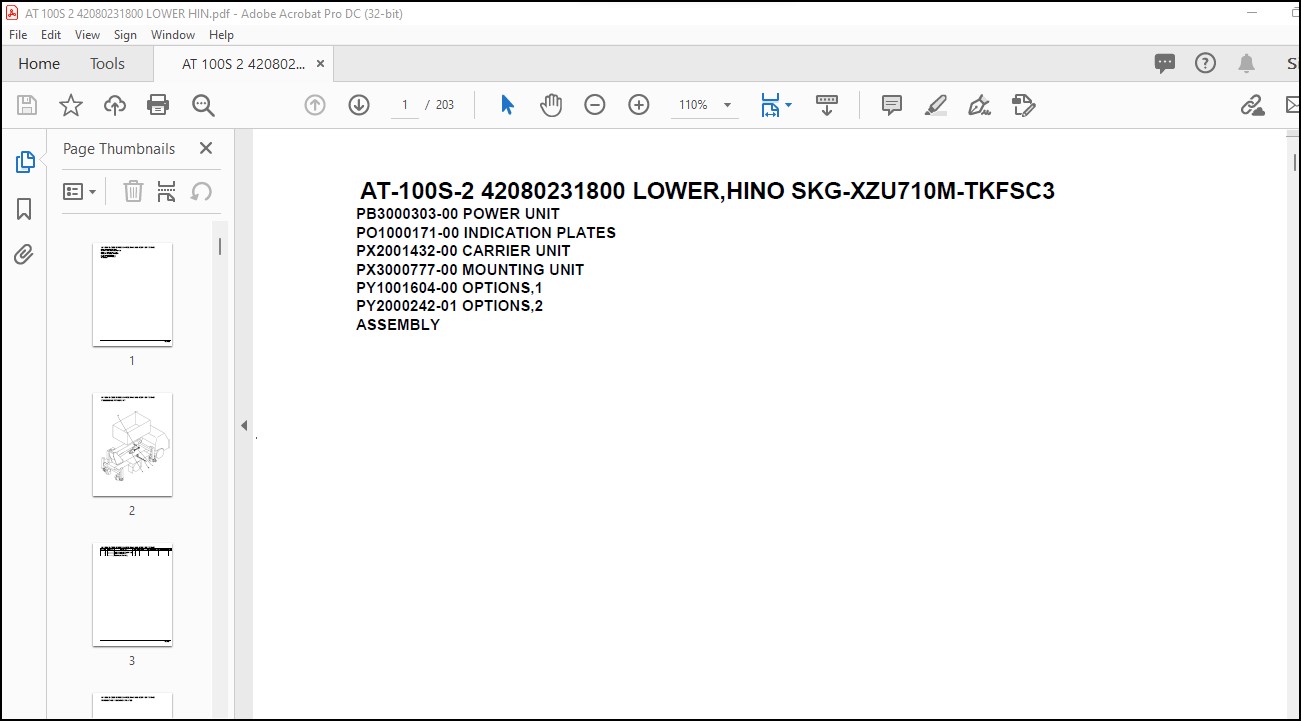Screen dimensions: 1301x721
Task: Click the AT-100S-2 document heading
Action: pos(707,191)
